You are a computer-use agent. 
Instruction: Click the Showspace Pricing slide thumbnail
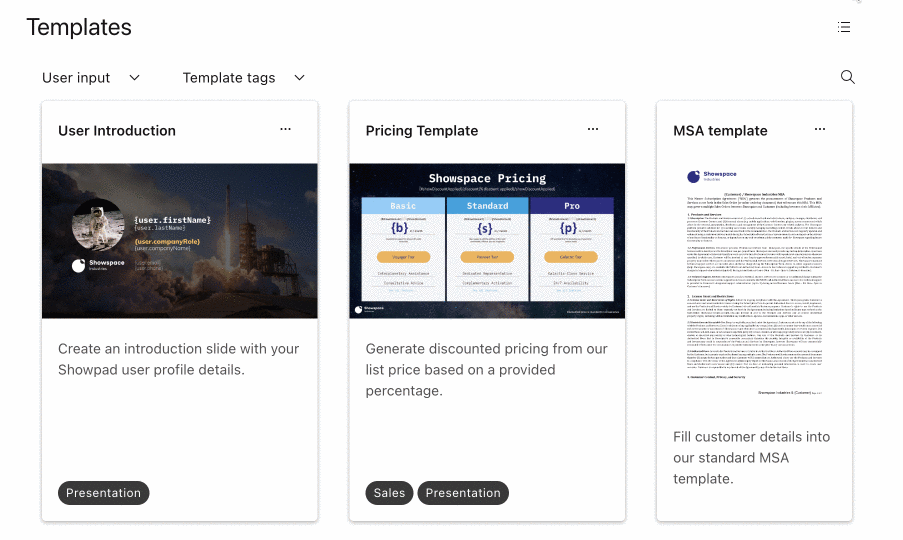(487, 241)
